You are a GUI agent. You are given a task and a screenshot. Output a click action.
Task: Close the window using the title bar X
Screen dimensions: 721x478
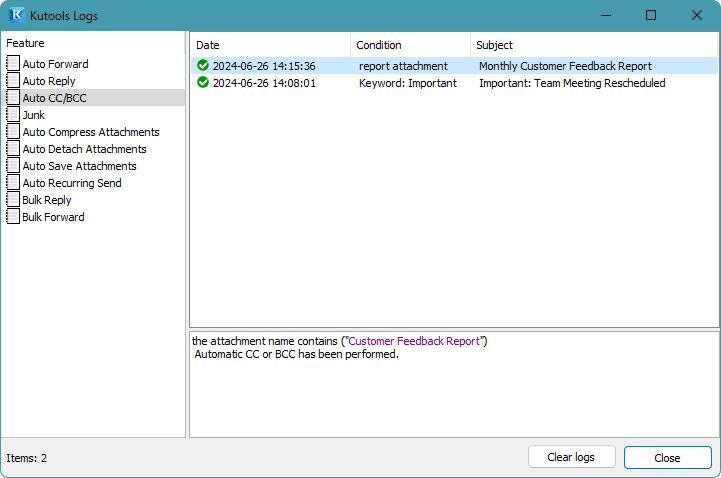(x=697, y=15)
